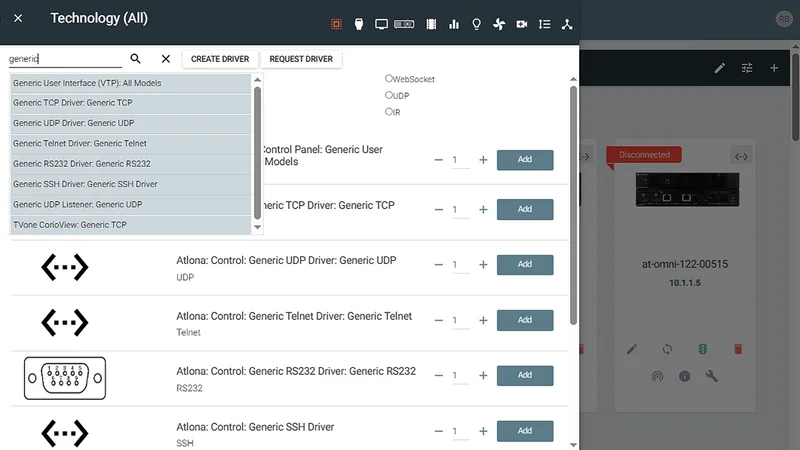The width and height of the screenshot is (800, 450).
Task: Decrease quantity for Generic Telnet Driver
Action: pyautogui.click(x=439, y=320)
